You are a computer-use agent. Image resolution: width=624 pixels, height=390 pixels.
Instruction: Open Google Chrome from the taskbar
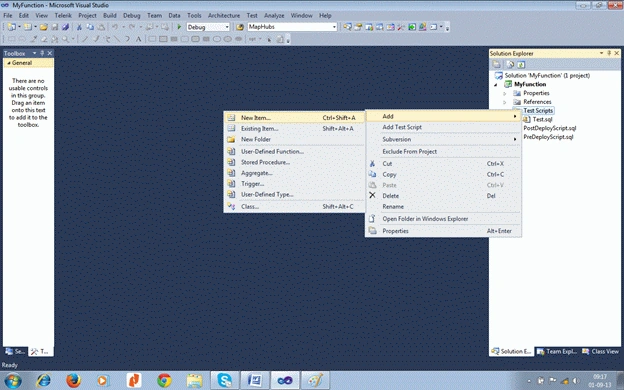[164, 380]
